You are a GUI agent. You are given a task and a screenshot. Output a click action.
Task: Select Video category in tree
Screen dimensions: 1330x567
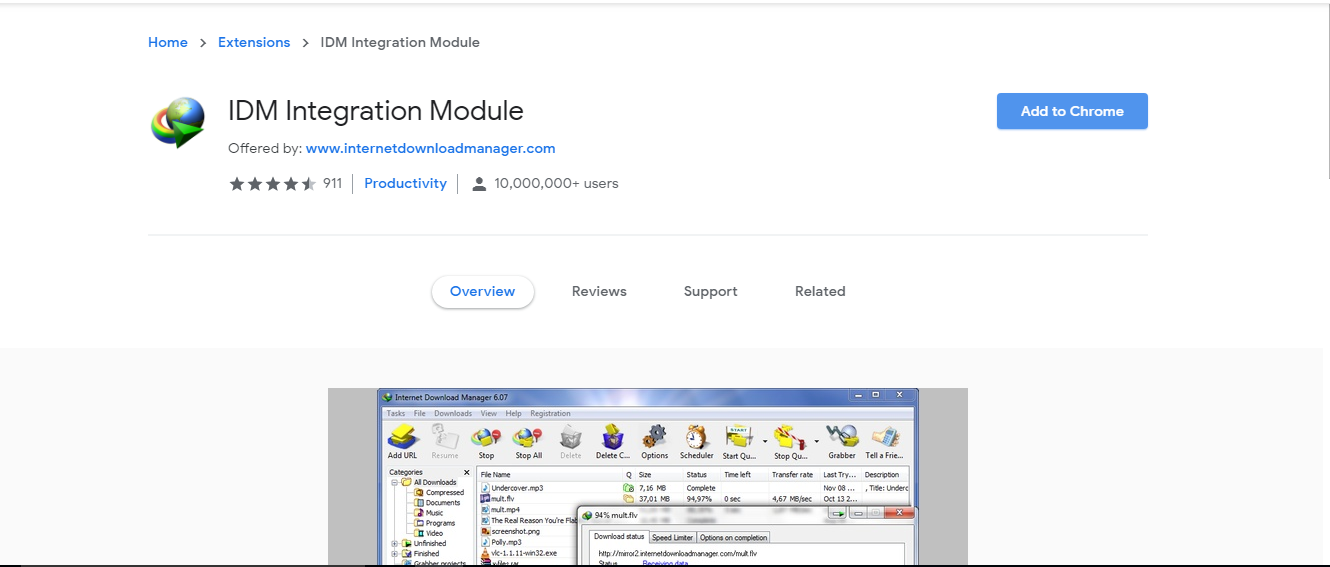pyautogui.click(x=428, y=533)
